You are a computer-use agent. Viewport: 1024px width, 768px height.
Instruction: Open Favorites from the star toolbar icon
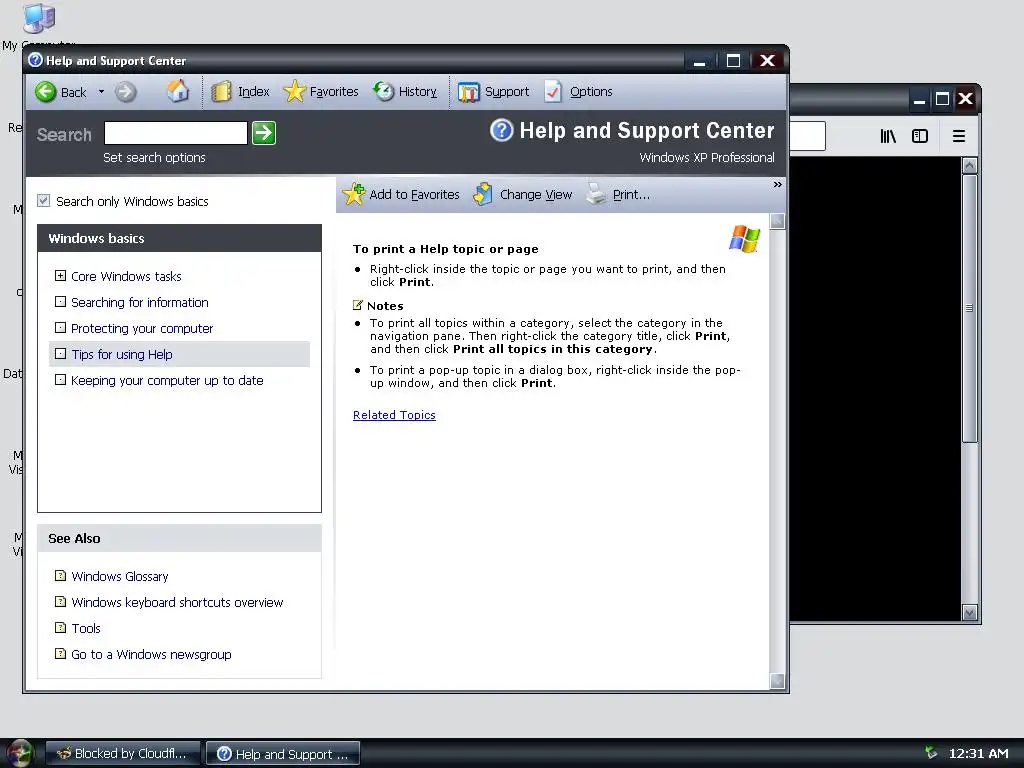(x=295, y=91)
